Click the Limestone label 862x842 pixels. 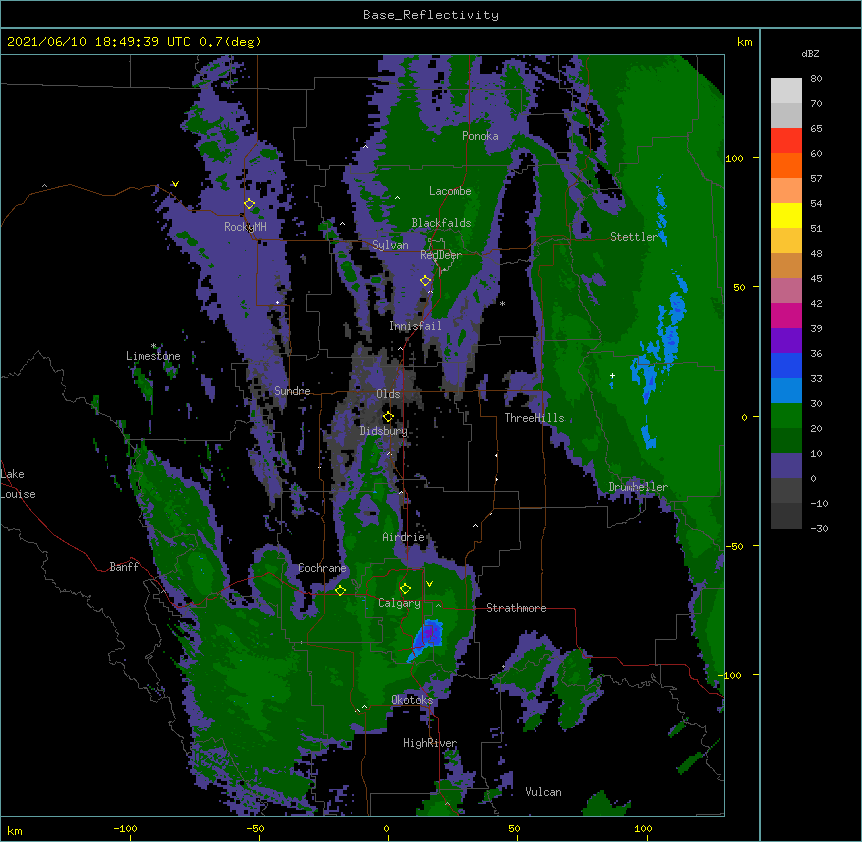(x=153, y=356)
